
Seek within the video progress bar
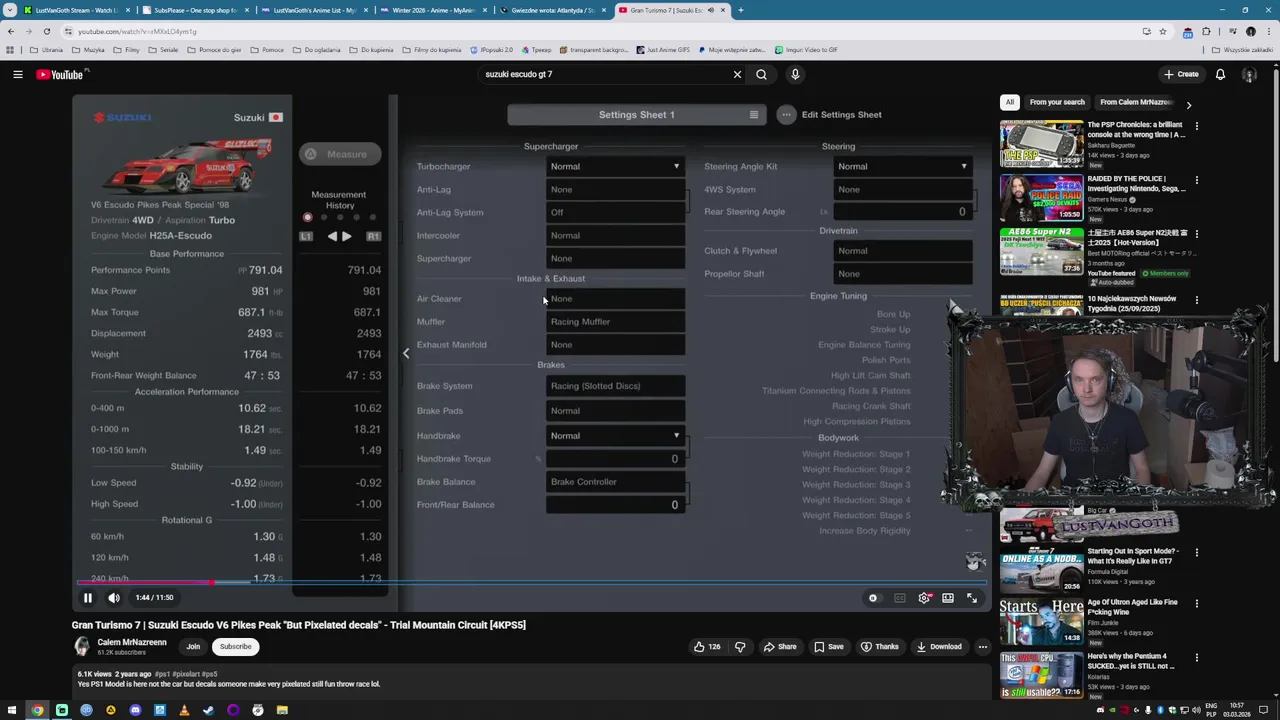tap(530, 582)
